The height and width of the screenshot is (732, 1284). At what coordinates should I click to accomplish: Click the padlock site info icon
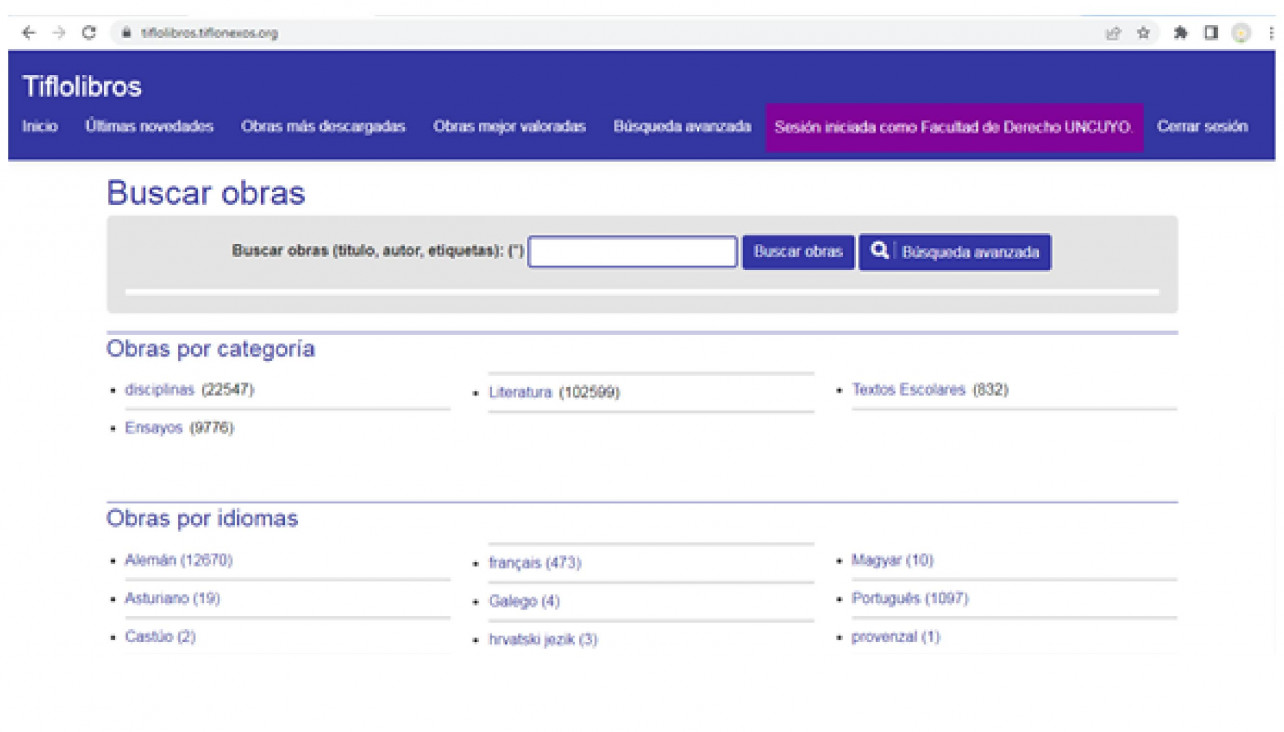[126, 33]
